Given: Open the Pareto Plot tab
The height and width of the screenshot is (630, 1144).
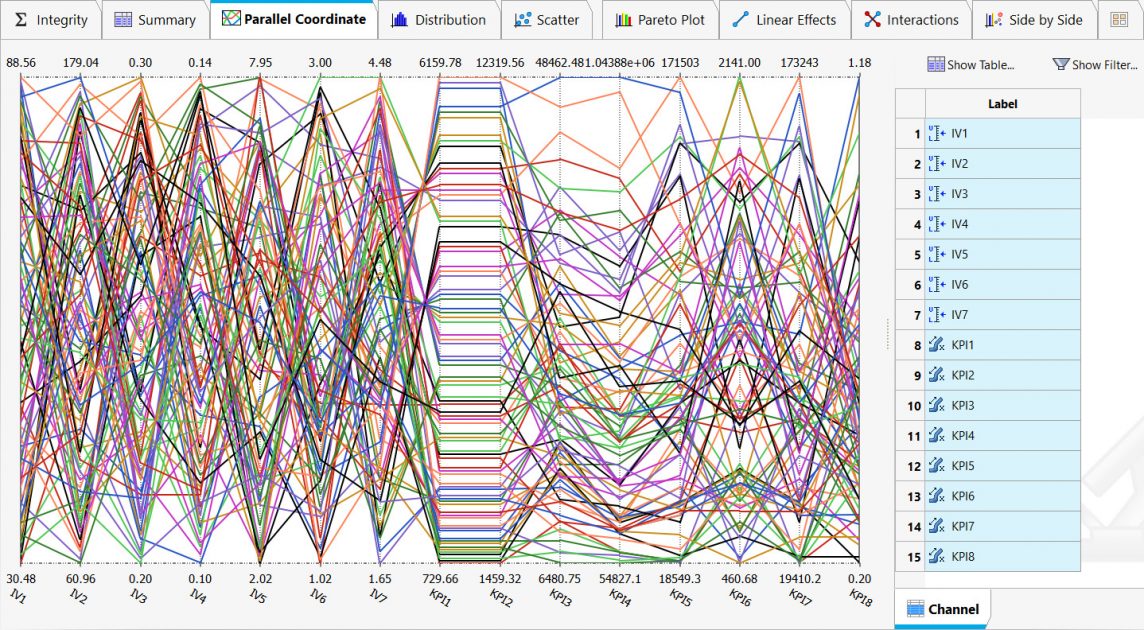Looking at the screenshot, I should (660, 20).
